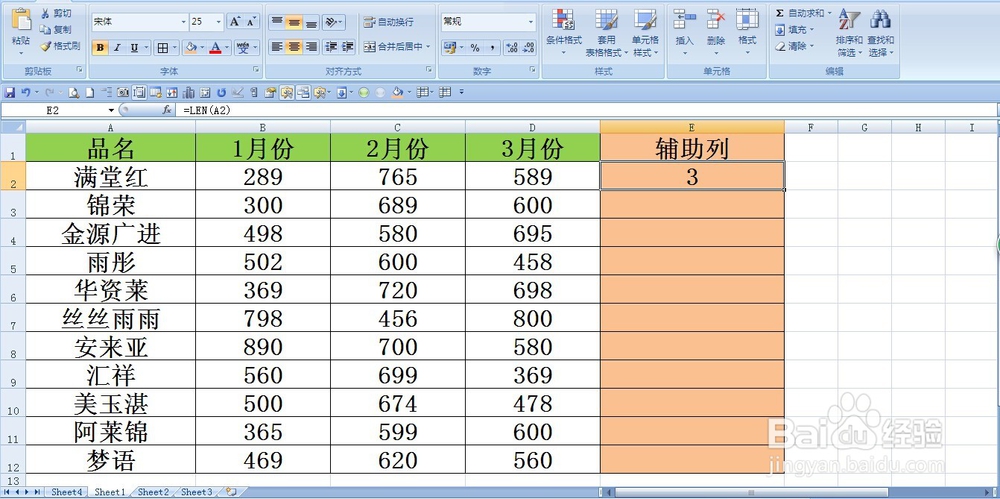Align text right
1000x499 pixels.
pyautogui.click(x=311, y=47)
